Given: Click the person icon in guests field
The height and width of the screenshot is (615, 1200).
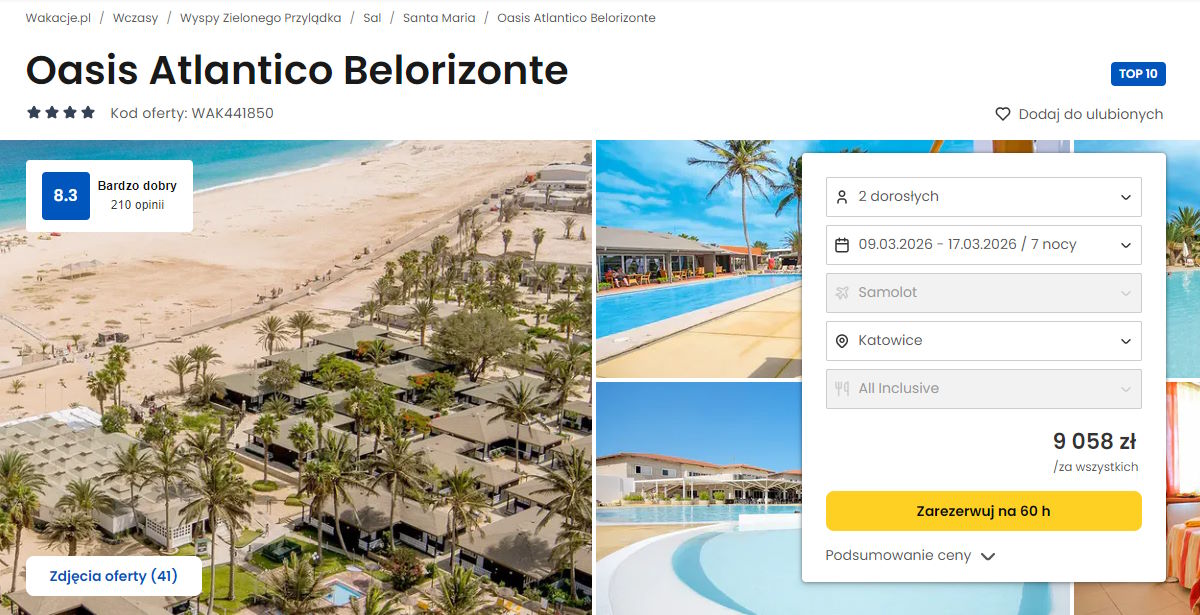Looking at the screenshot, I should click(x=842, y=197).
